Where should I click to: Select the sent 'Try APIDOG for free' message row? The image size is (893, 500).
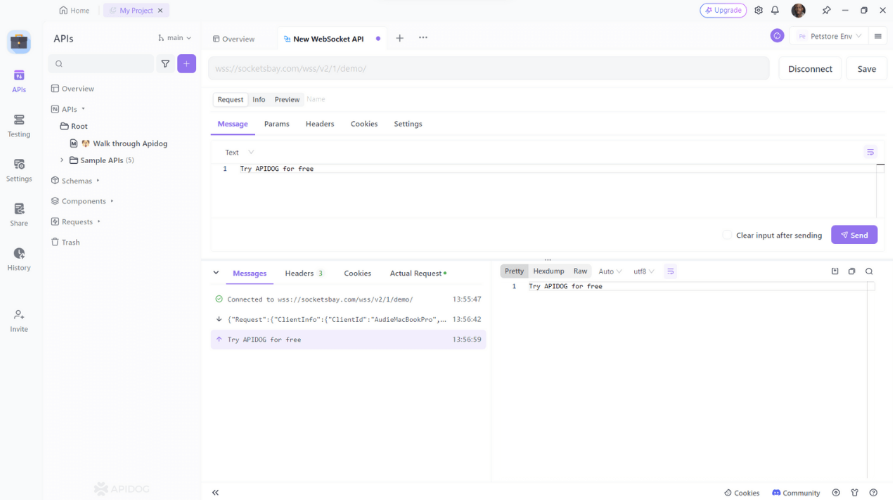[x=348, y=339]
